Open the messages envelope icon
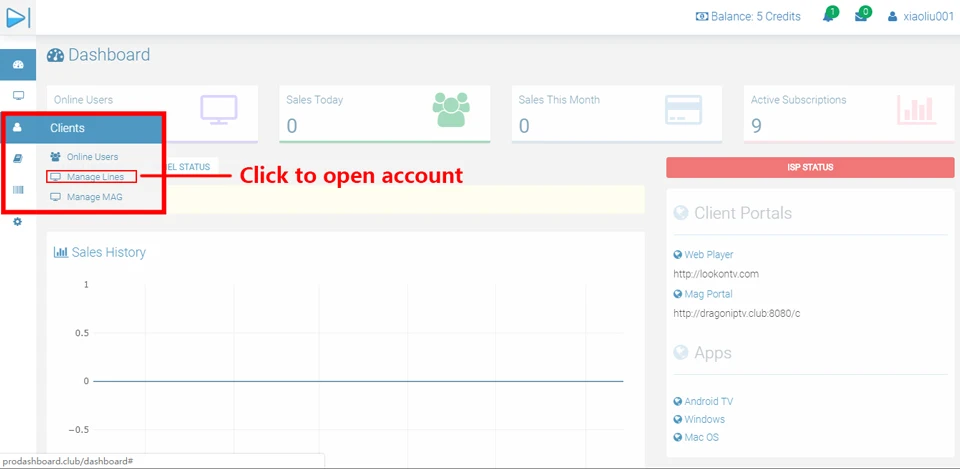960x469 pixels. coord(862,15)
